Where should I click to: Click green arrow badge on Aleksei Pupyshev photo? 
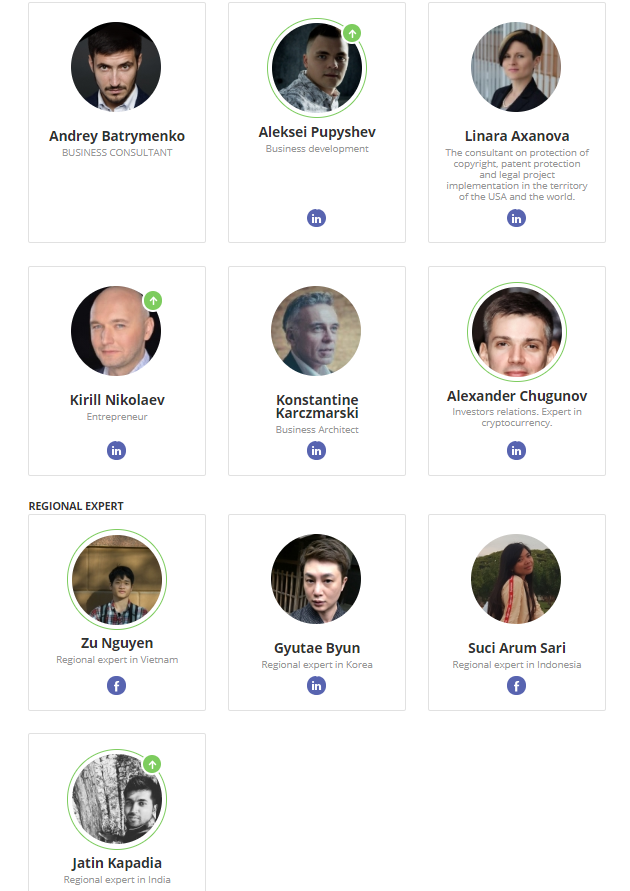(352, 33)
